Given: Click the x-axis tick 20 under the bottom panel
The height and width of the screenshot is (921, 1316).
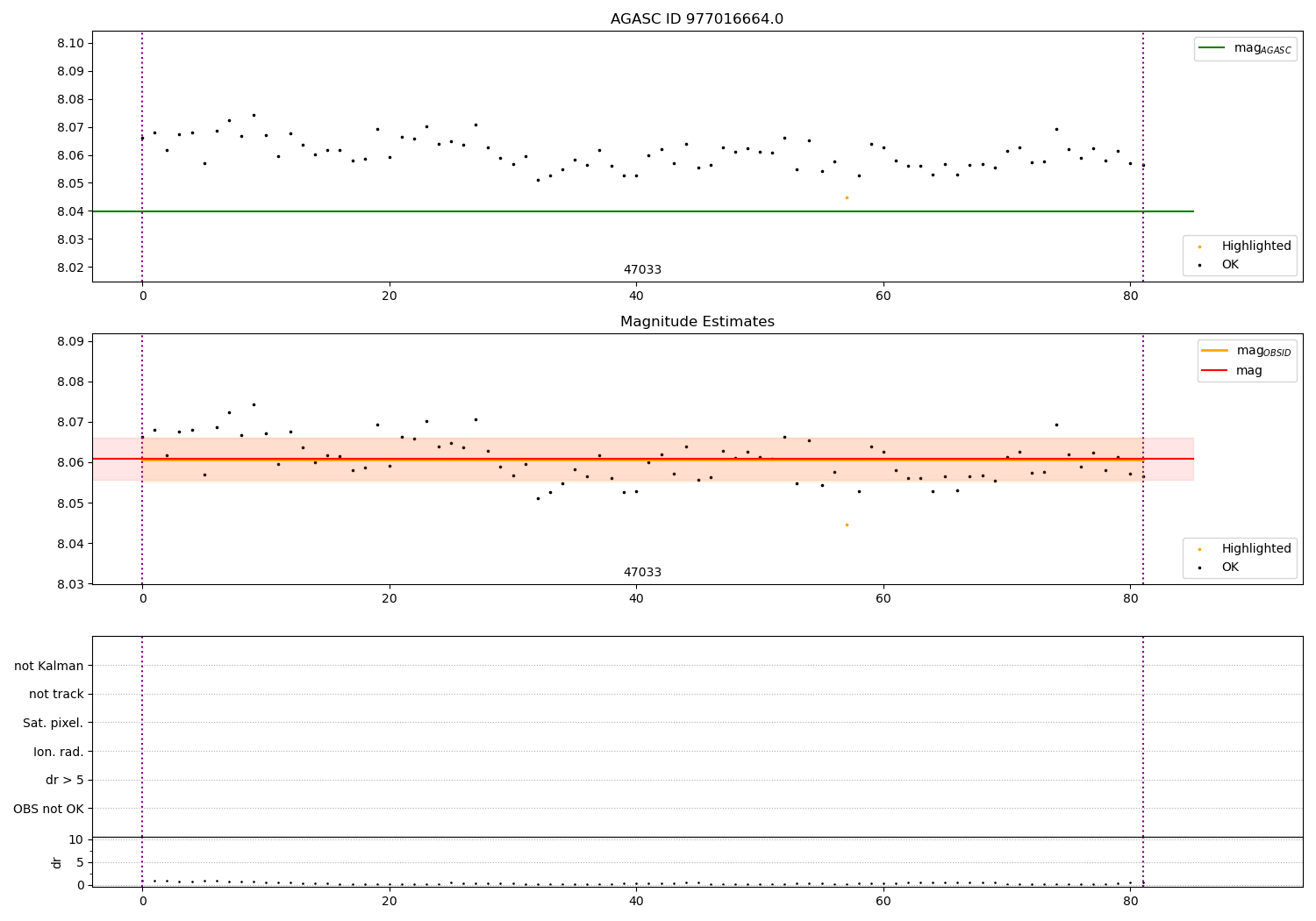Looking at the screenshot, I should coord(390,901).
